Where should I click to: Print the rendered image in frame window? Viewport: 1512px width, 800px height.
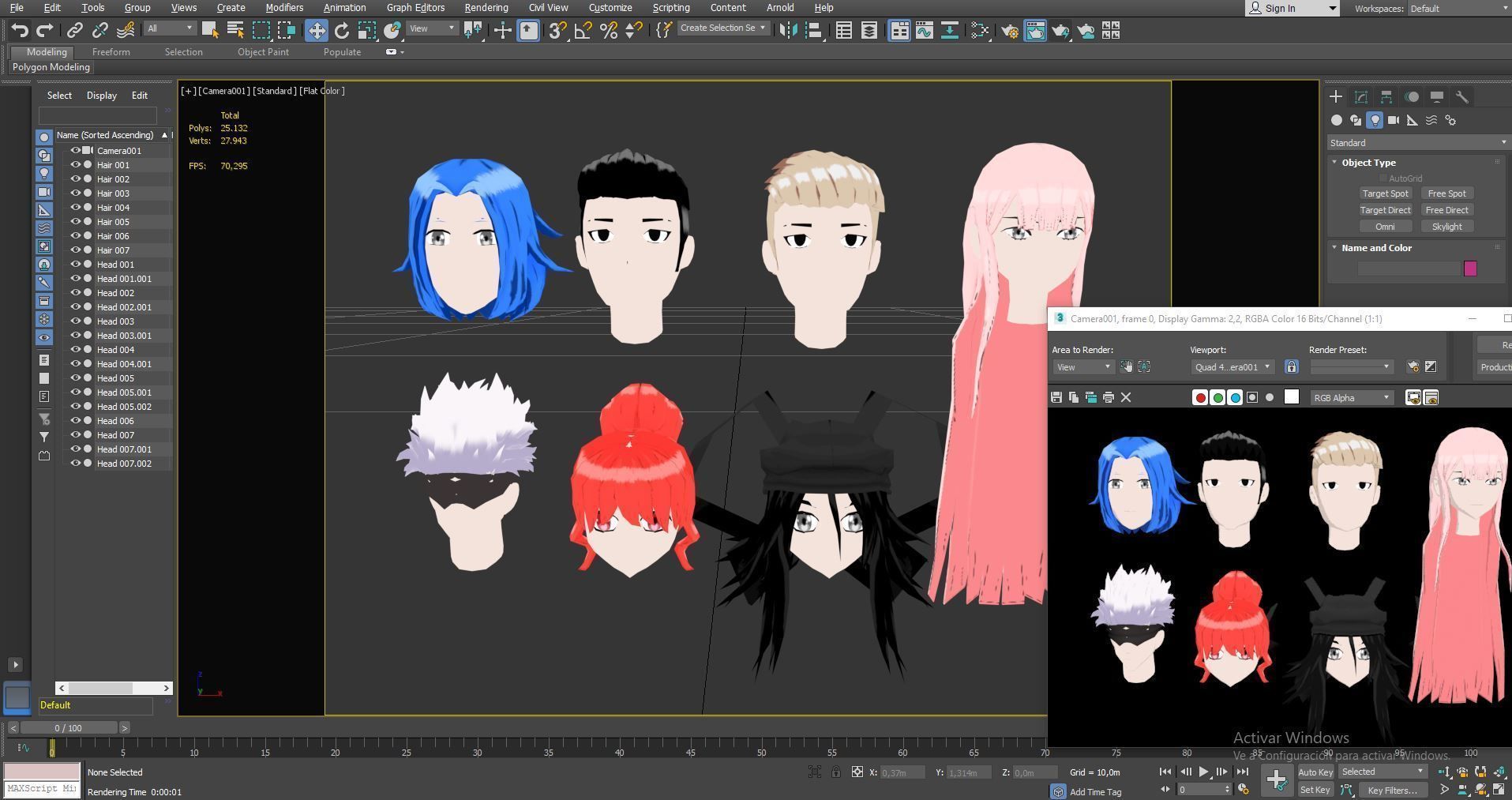[x=1109, y=397]
